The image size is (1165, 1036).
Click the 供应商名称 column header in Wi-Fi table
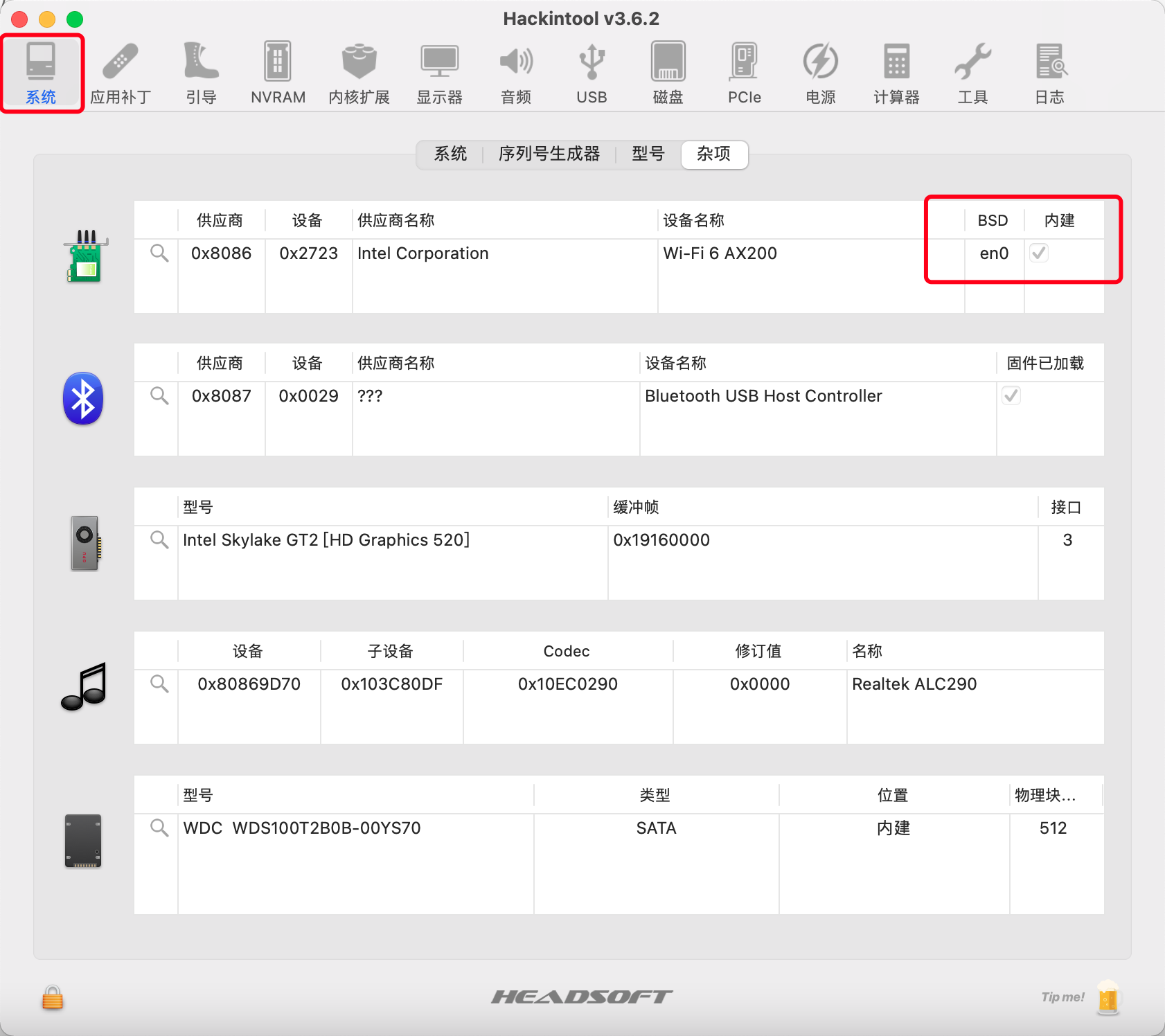click(396, 221)
